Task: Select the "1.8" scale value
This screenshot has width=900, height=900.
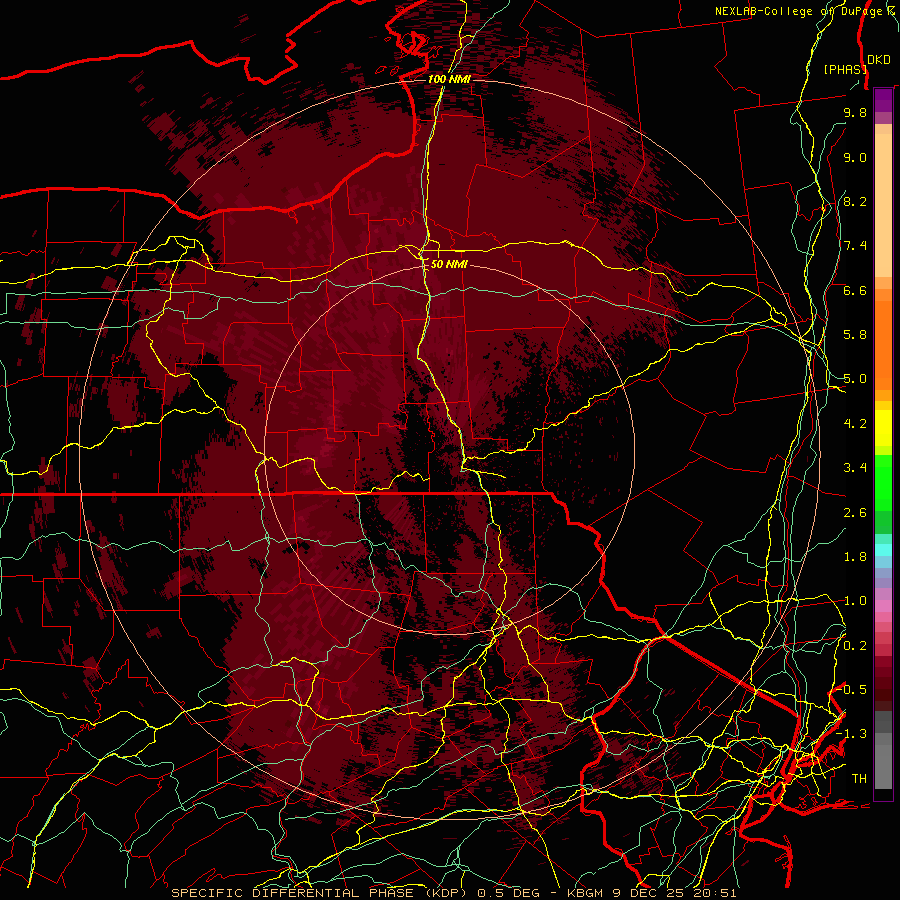Action: pos(855,557)
